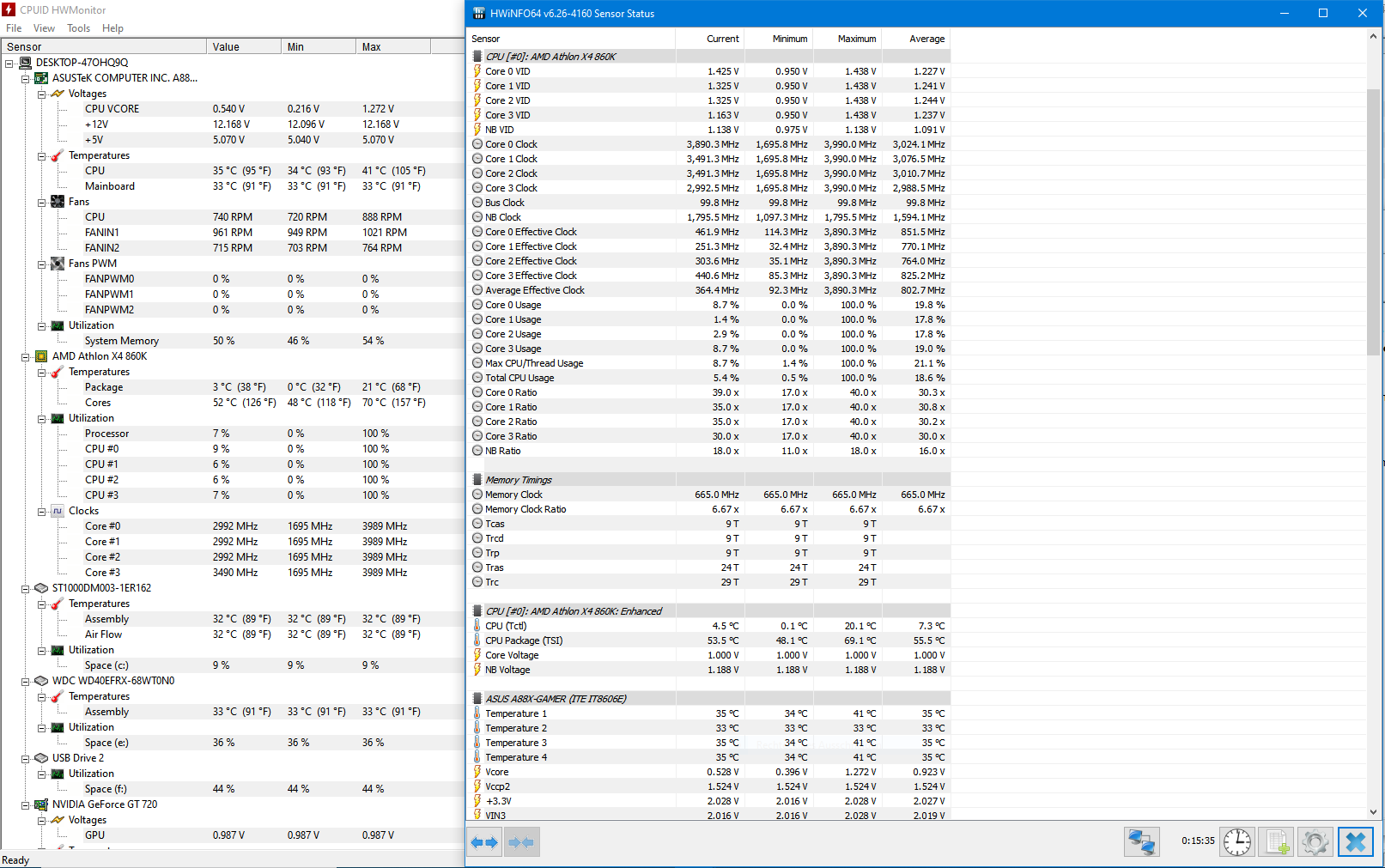Viewport: 1385px width, 868px height.
Task: Collapse the Voltages node under ASUSTeK
Action: 41,94
